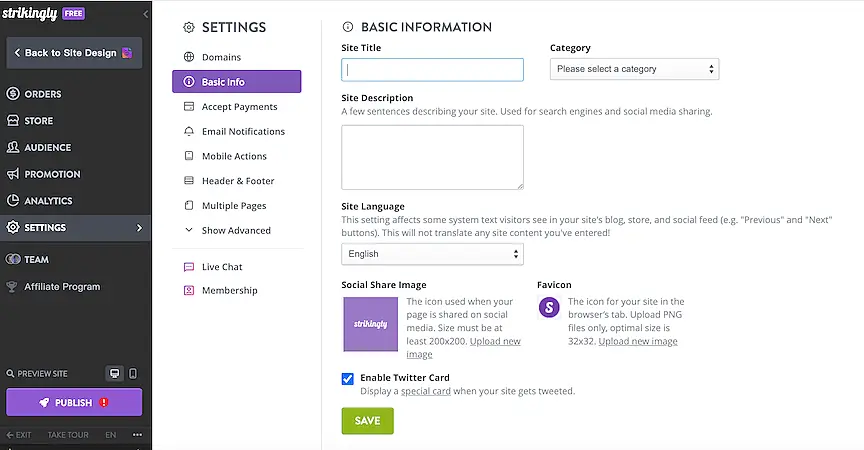864x450 pixels.
Task: Open the Site Language dropdown
Action: [x=432, y=254]
